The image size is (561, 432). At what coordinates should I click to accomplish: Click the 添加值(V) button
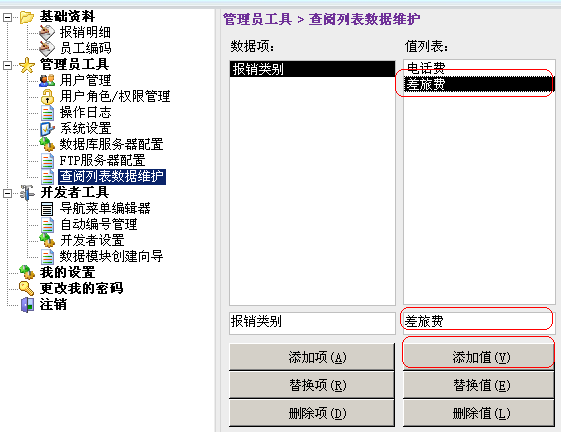tap(479, 357)
